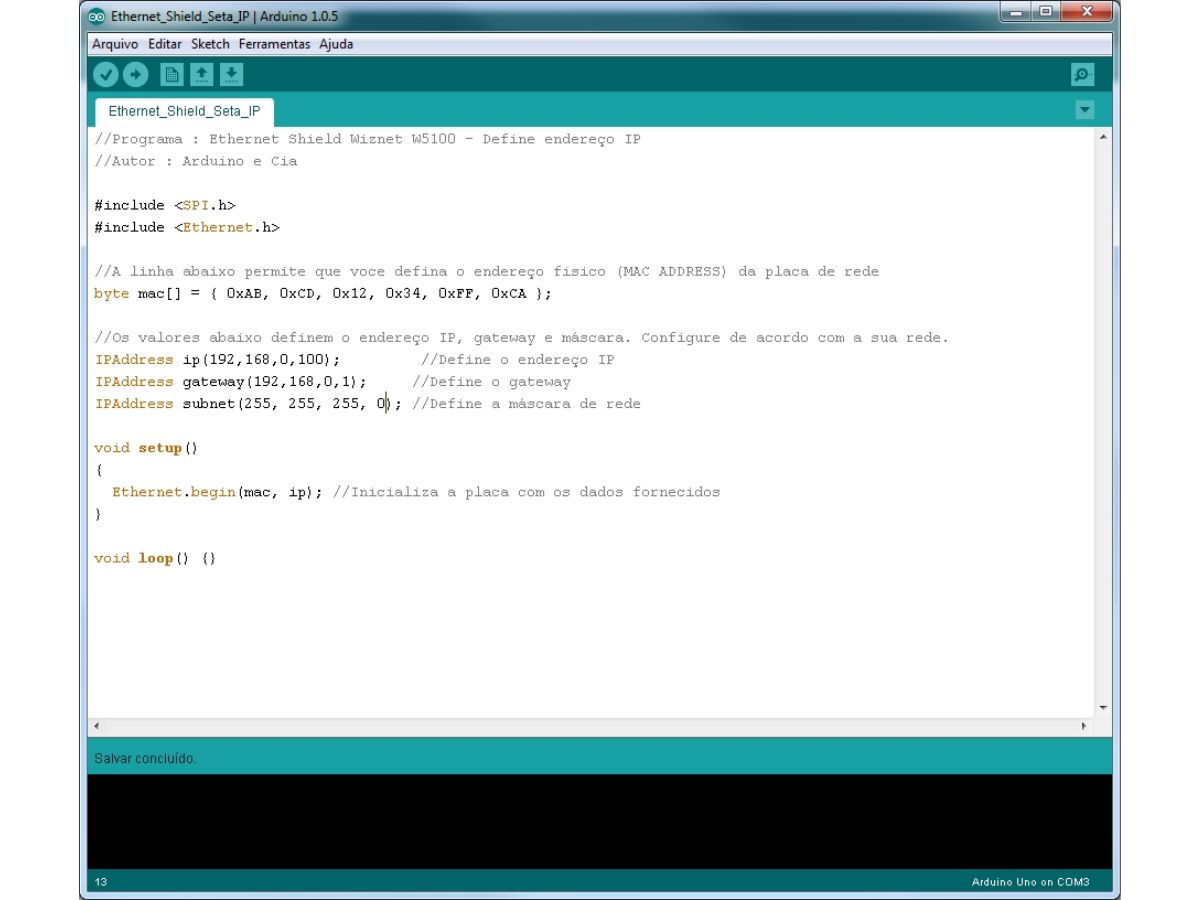Click the horizontal scrollbar right arrow
The height and width of the screenshot is (900, 1200).
(x=1084, y=726)
